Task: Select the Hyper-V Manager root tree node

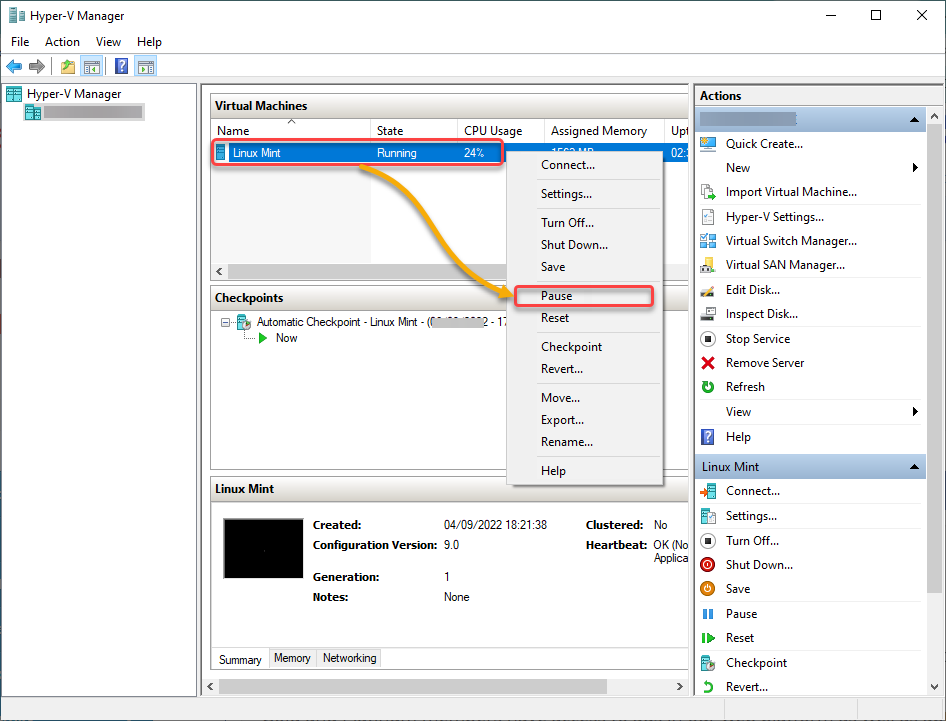Action: (63, 94)
